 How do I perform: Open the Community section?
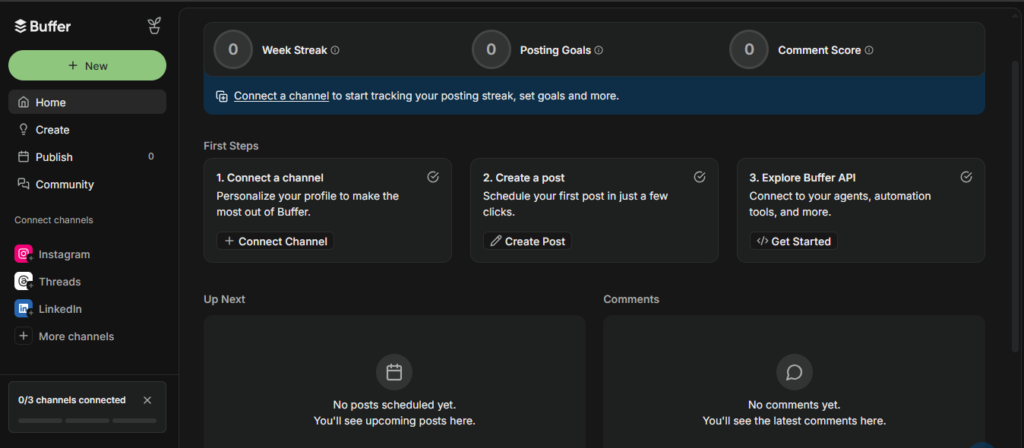(x=88, y=184)
